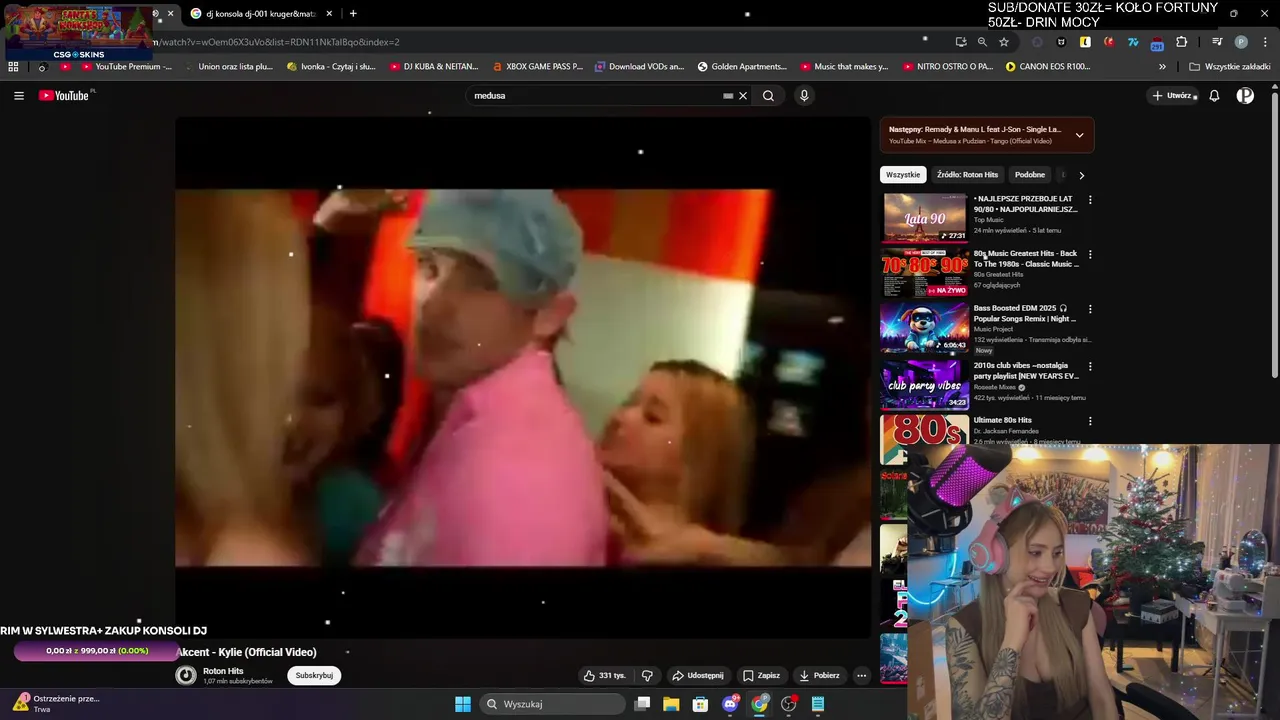This screenshot has width=1280, height=720.
Task: Open the Golden Apartments bookmark
Action: (742, 67)
